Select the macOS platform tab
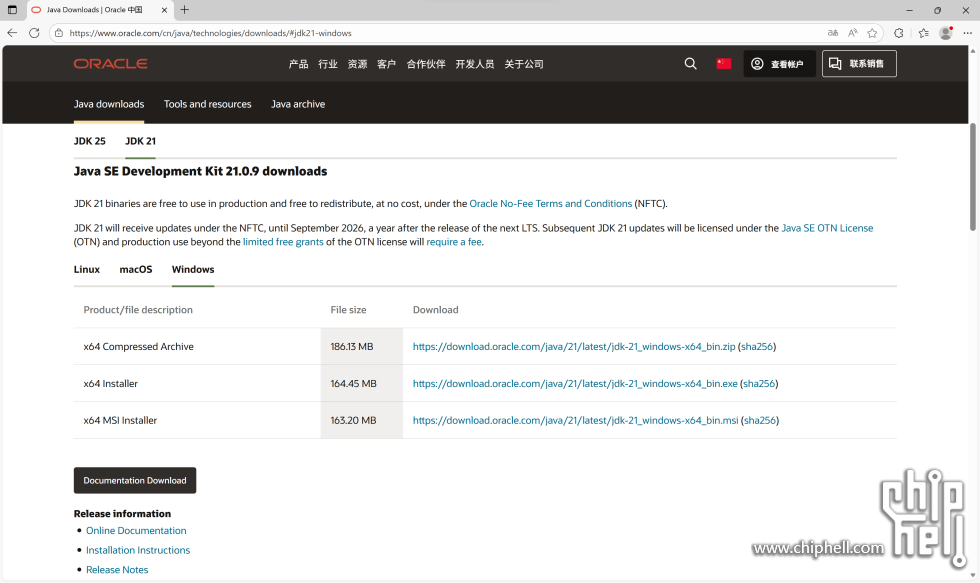980x583 pixels. [136, 270]
